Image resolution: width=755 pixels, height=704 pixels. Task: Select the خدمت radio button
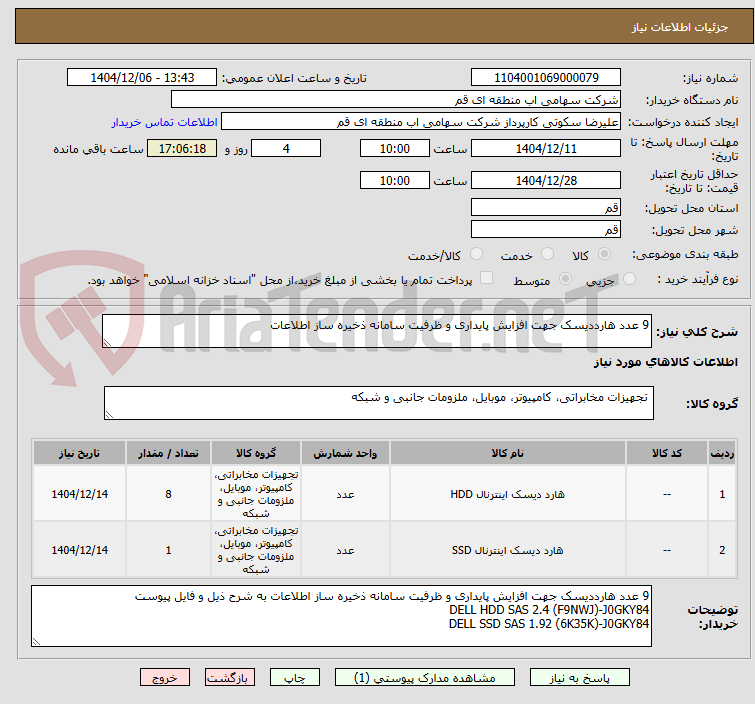pyautogui.click(x=547, y=254)
